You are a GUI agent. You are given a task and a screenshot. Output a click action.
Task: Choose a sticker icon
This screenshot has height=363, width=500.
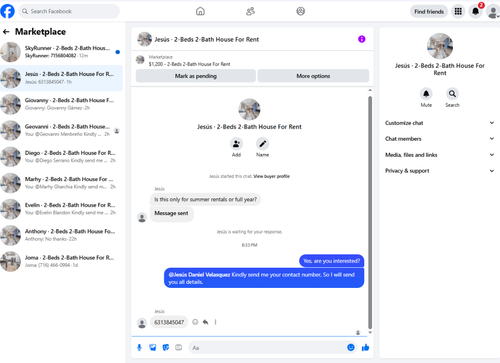pyautogui.click(x=166, y=348)
